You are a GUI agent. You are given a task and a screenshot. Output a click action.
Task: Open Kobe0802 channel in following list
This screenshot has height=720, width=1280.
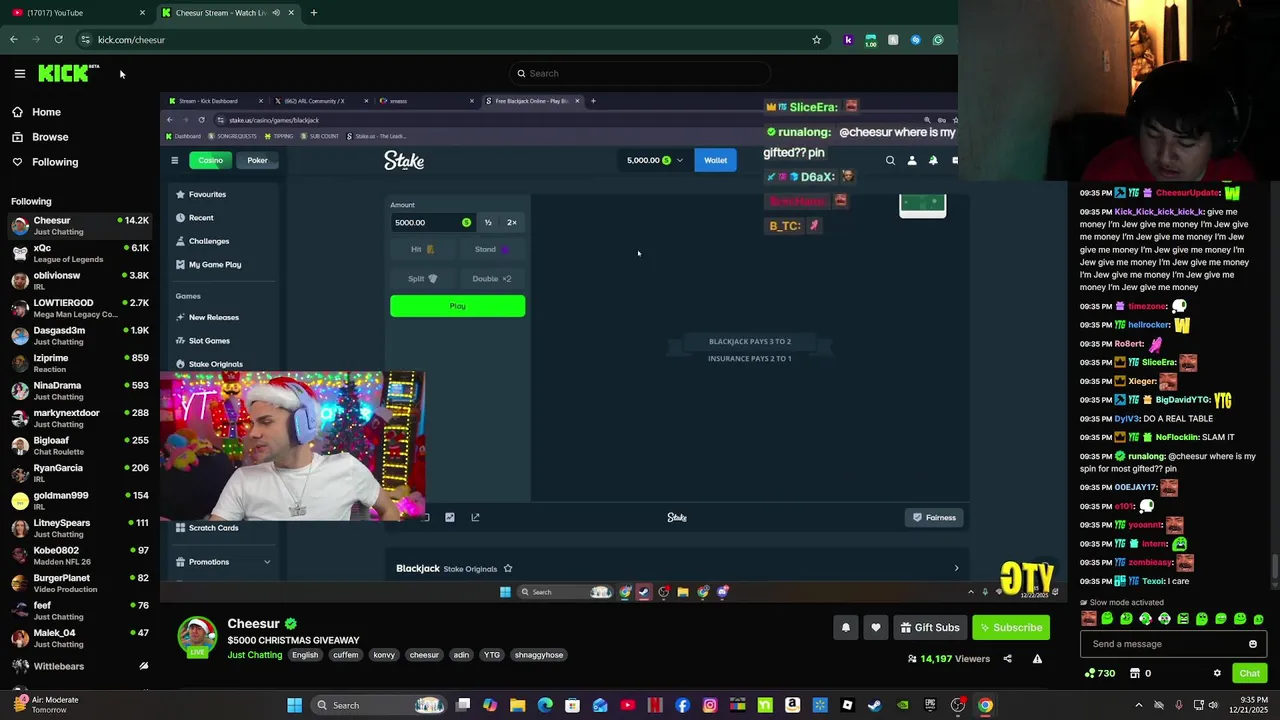coord(78,556)
